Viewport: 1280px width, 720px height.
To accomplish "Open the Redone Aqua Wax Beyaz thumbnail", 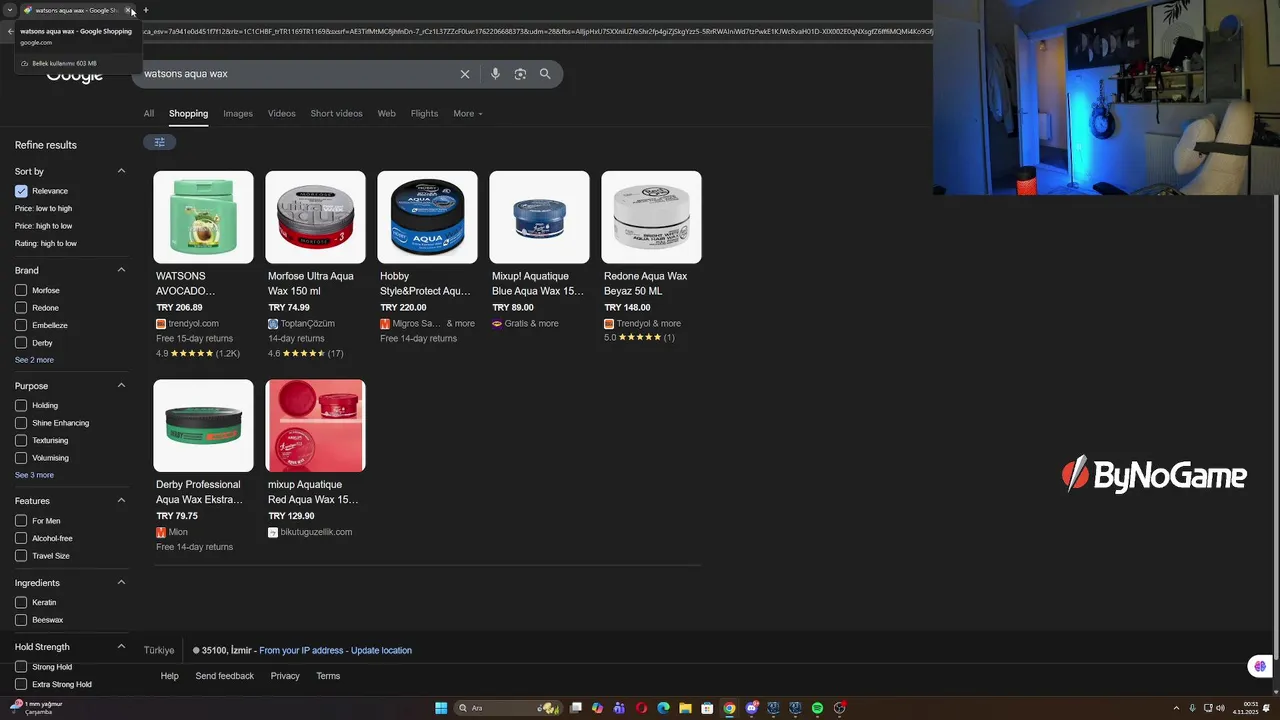I will tap(651, 217).
